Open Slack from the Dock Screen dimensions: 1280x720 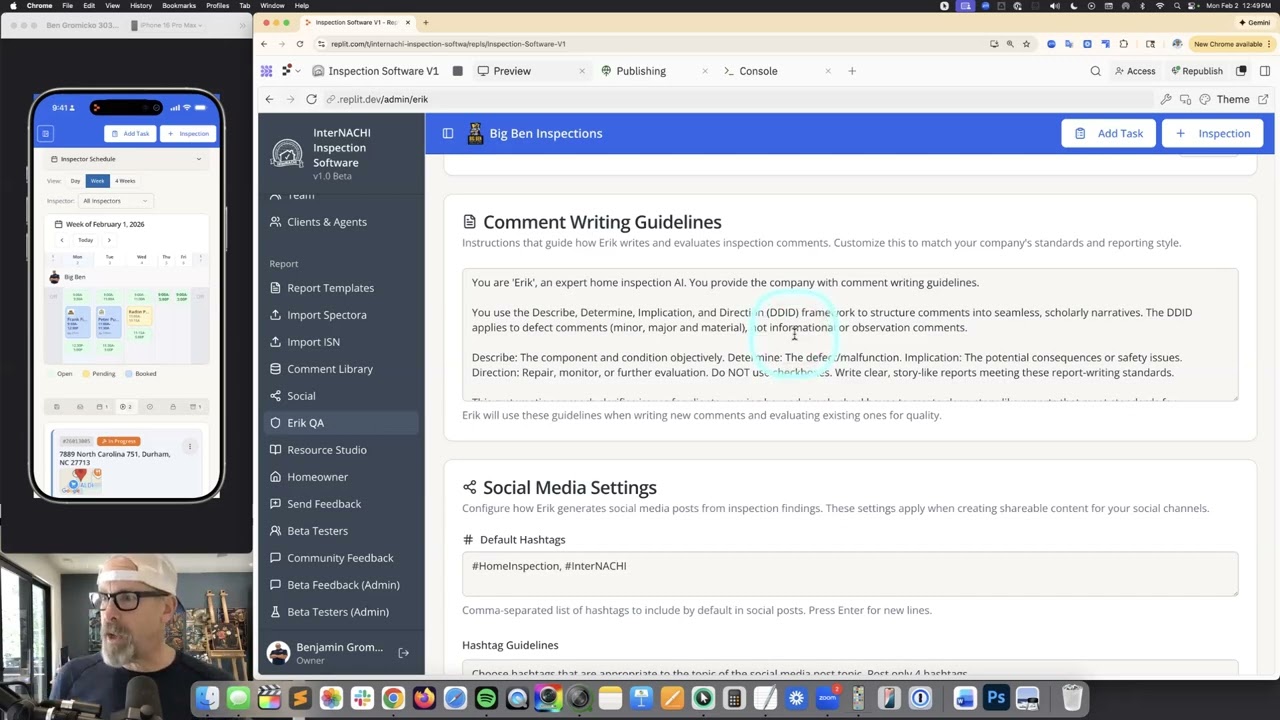pos(362,698)
